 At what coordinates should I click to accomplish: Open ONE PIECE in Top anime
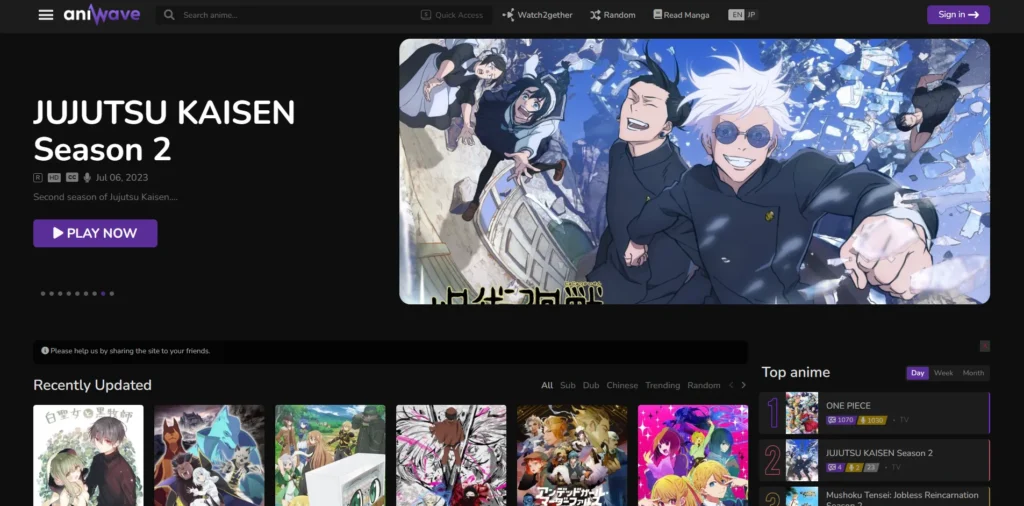[848, 405]
